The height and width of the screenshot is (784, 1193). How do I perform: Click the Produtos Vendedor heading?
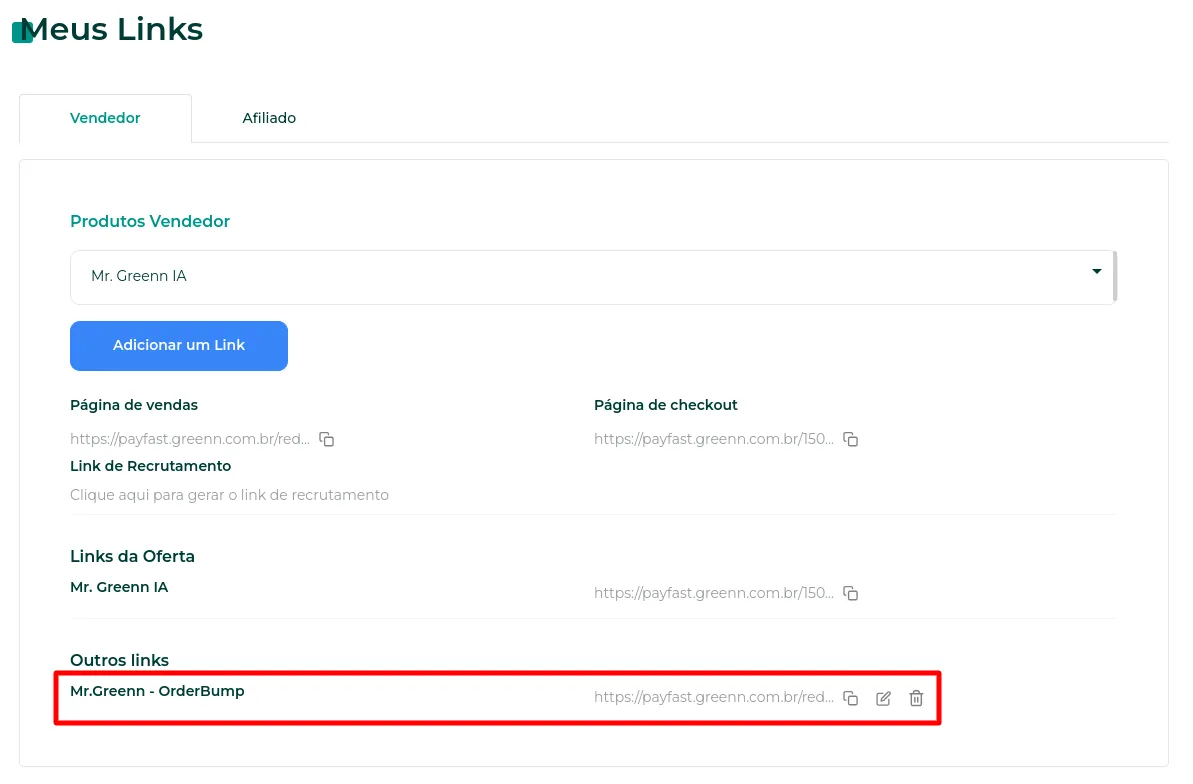pyautogui.click(x=150, y=221)
